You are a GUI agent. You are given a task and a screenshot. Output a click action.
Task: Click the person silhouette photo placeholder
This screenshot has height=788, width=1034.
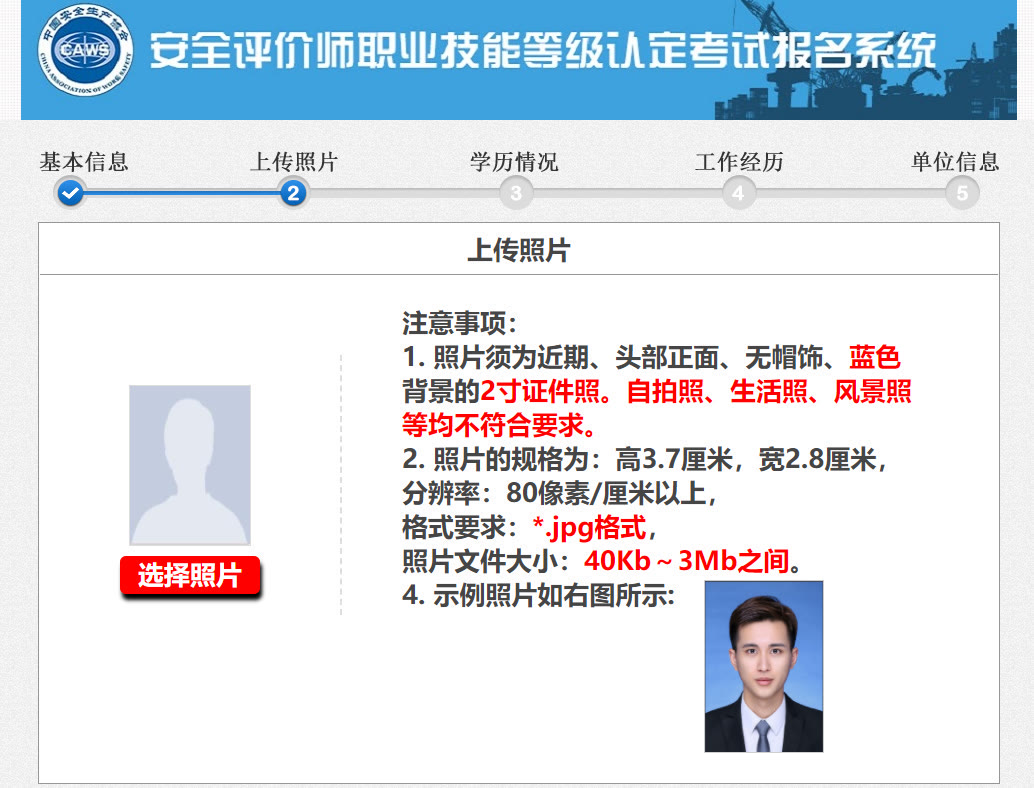(x=192, y=462)
